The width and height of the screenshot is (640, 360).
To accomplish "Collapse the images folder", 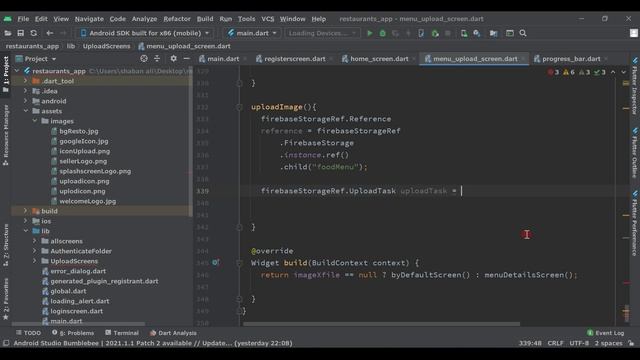I will coord(35,121).
